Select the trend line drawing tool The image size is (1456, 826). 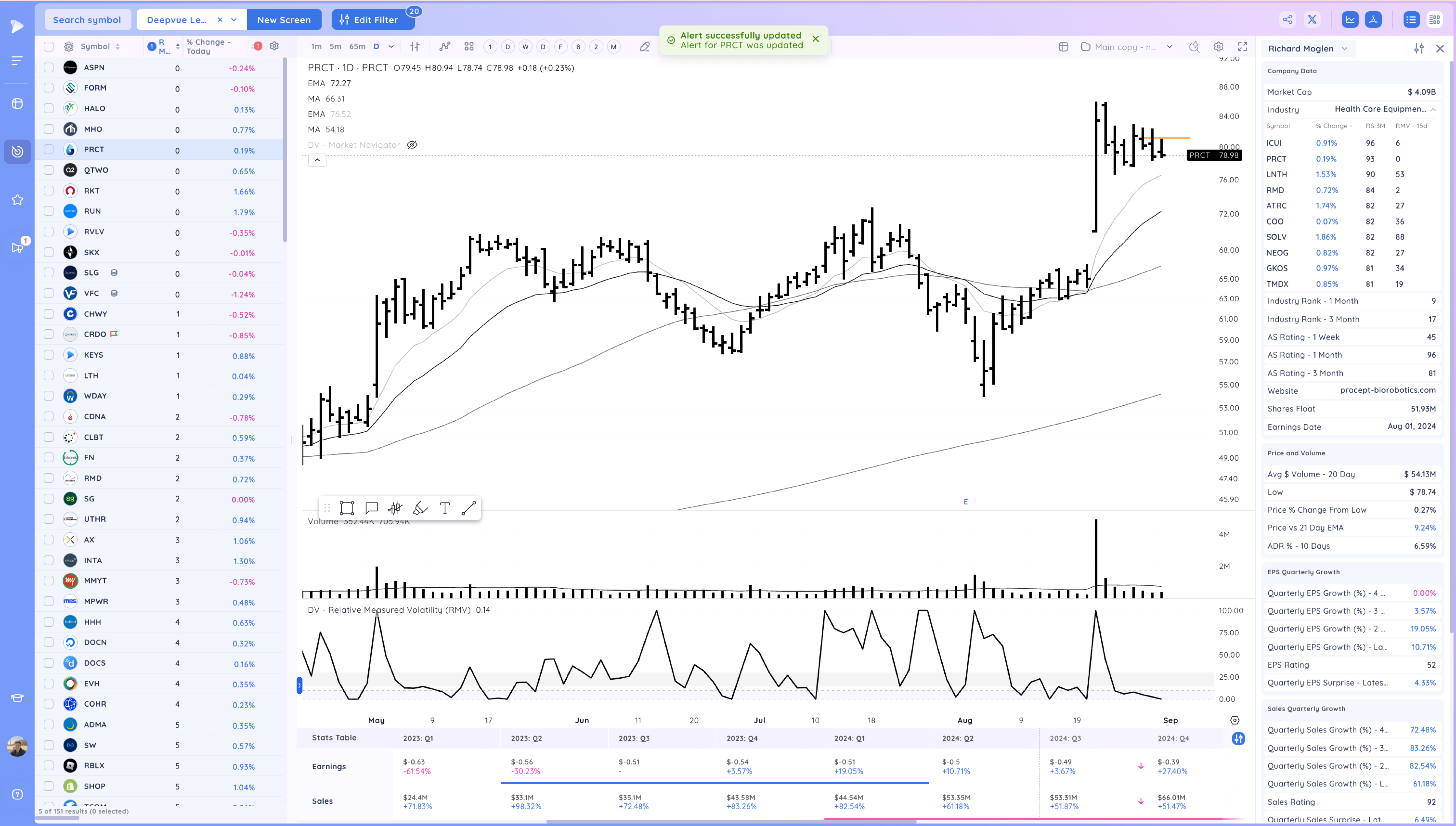coord(469,508)
